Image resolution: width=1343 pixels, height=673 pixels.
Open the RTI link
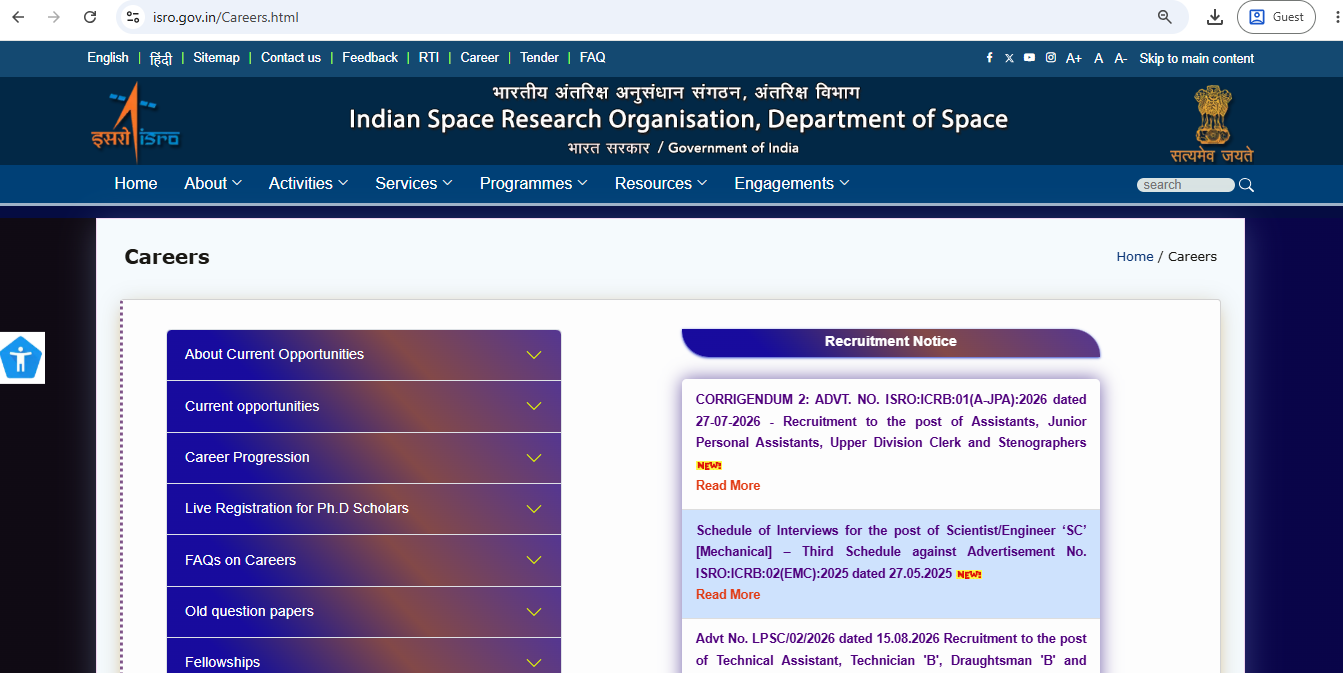429,58
